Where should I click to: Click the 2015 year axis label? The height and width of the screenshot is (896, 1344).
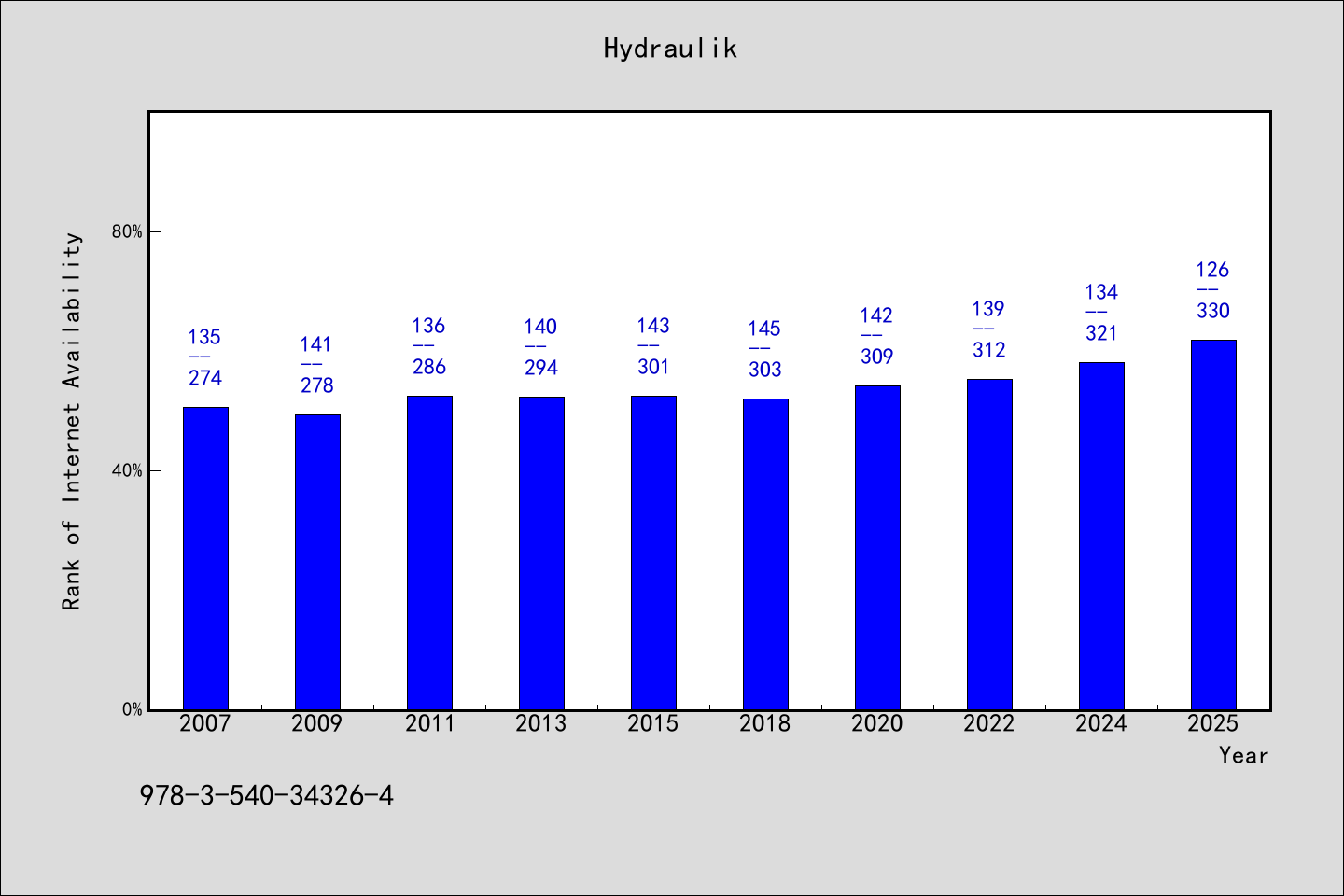[653, 723]
